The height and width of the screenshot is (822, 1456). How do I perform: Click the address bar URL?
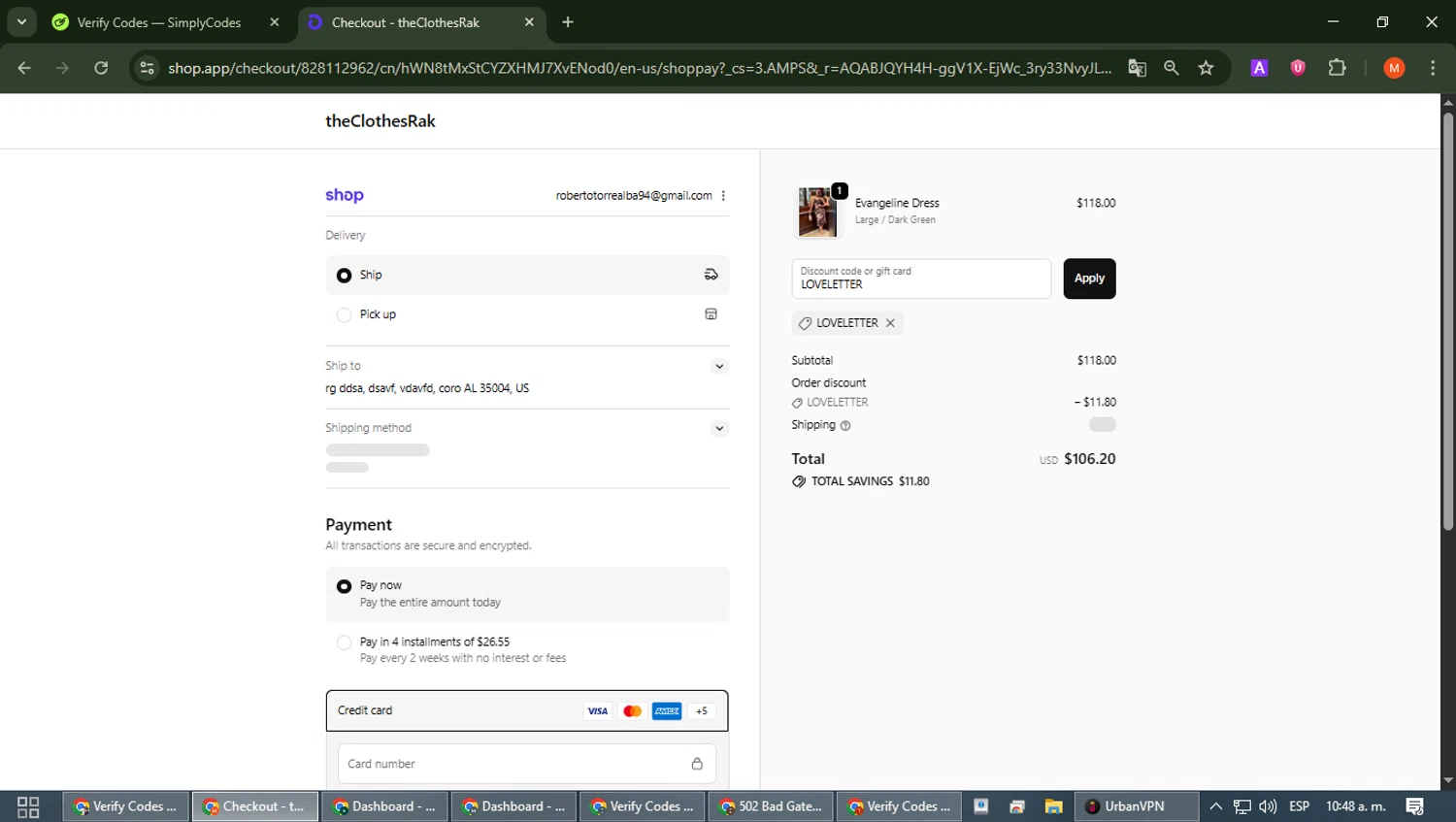(x=640, y=68)
